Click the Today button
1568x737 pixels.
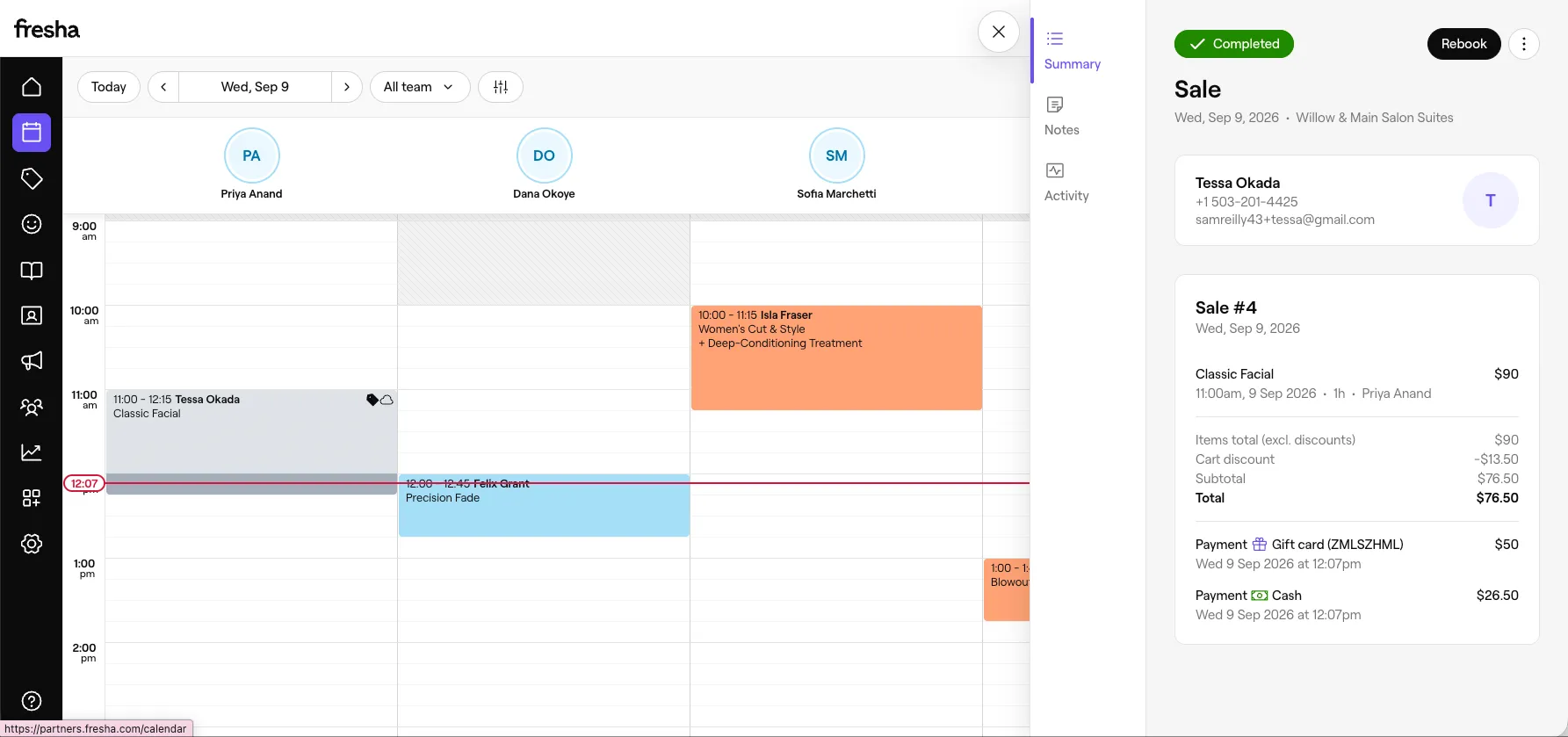click(109, 87)
